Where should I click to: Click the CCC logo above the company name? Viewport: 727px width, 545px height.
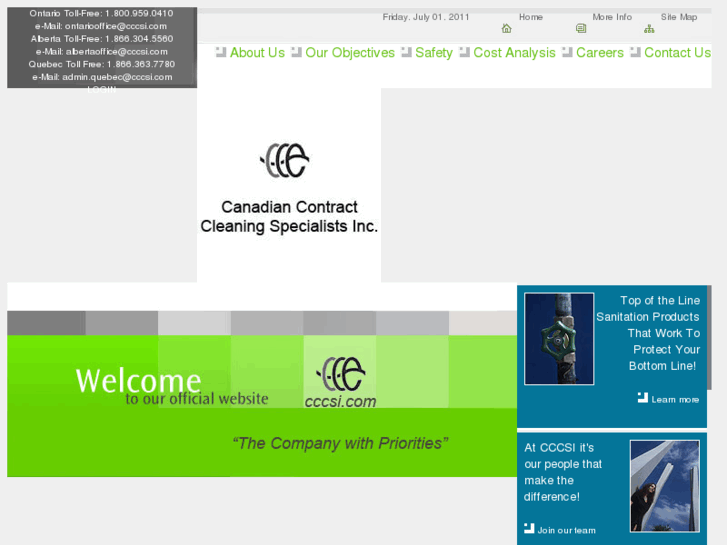(x=285, y=160)
